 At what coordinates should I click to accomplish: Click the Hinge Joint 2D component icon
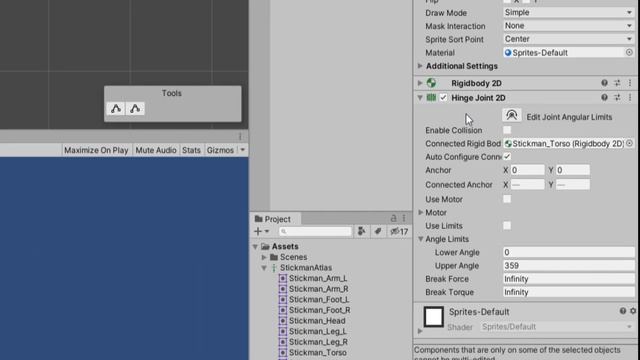click(431, 98)
